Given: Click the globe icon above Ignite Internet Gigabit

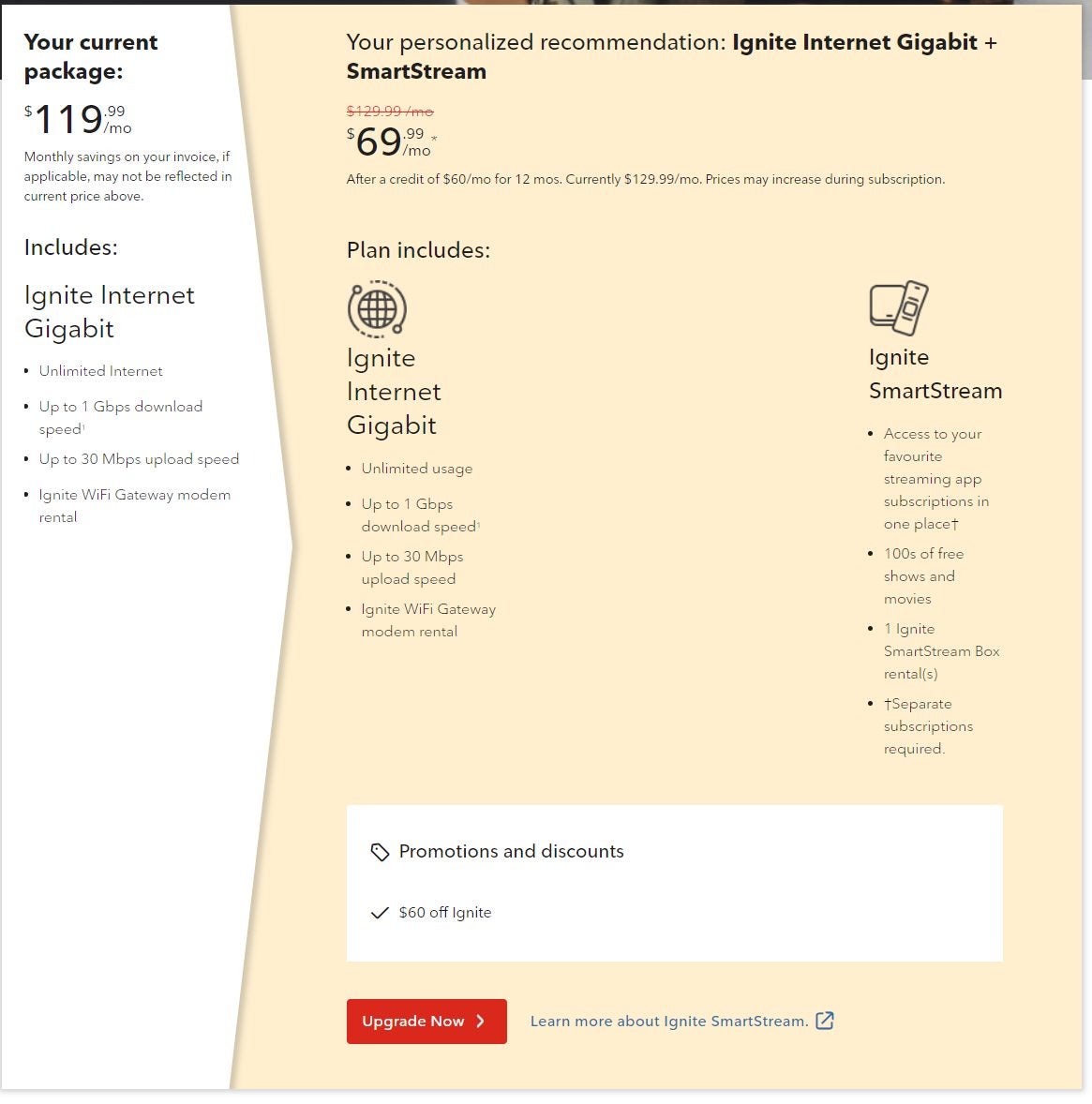Looking at the screenshot, I should 377,309.
